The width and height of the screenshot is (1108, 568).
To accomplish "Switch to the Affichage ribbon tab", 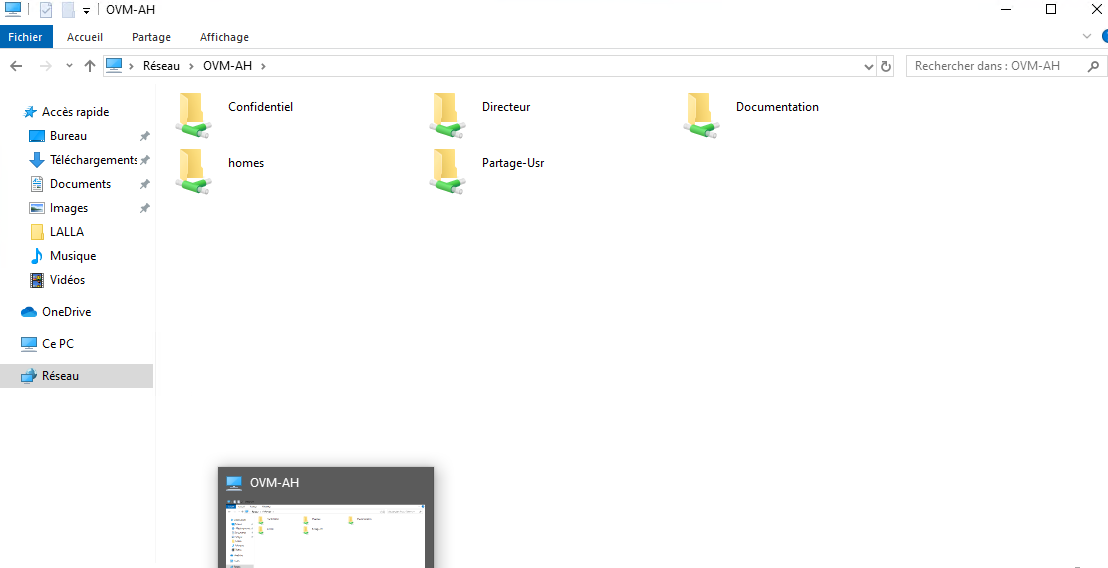I will 224,37.
